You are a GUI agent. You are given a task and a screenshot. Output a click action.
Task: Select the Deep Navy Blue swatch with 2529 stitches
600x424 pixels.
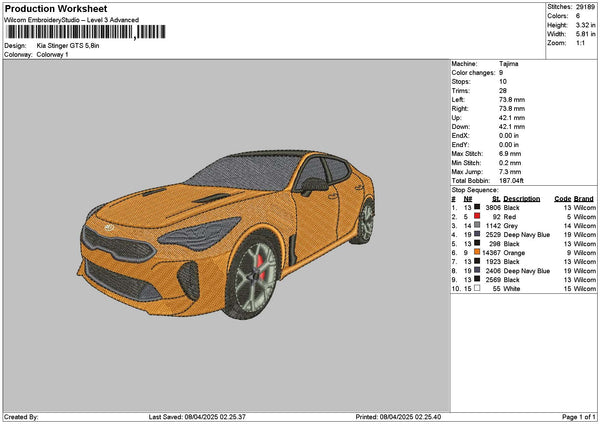coord(477,234)
